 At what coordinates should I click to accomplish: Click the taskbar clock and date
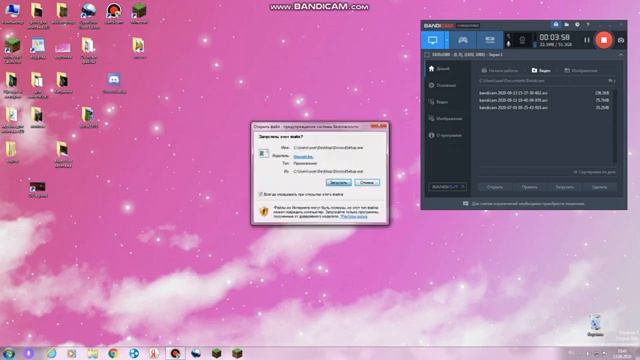pos(622,353)
